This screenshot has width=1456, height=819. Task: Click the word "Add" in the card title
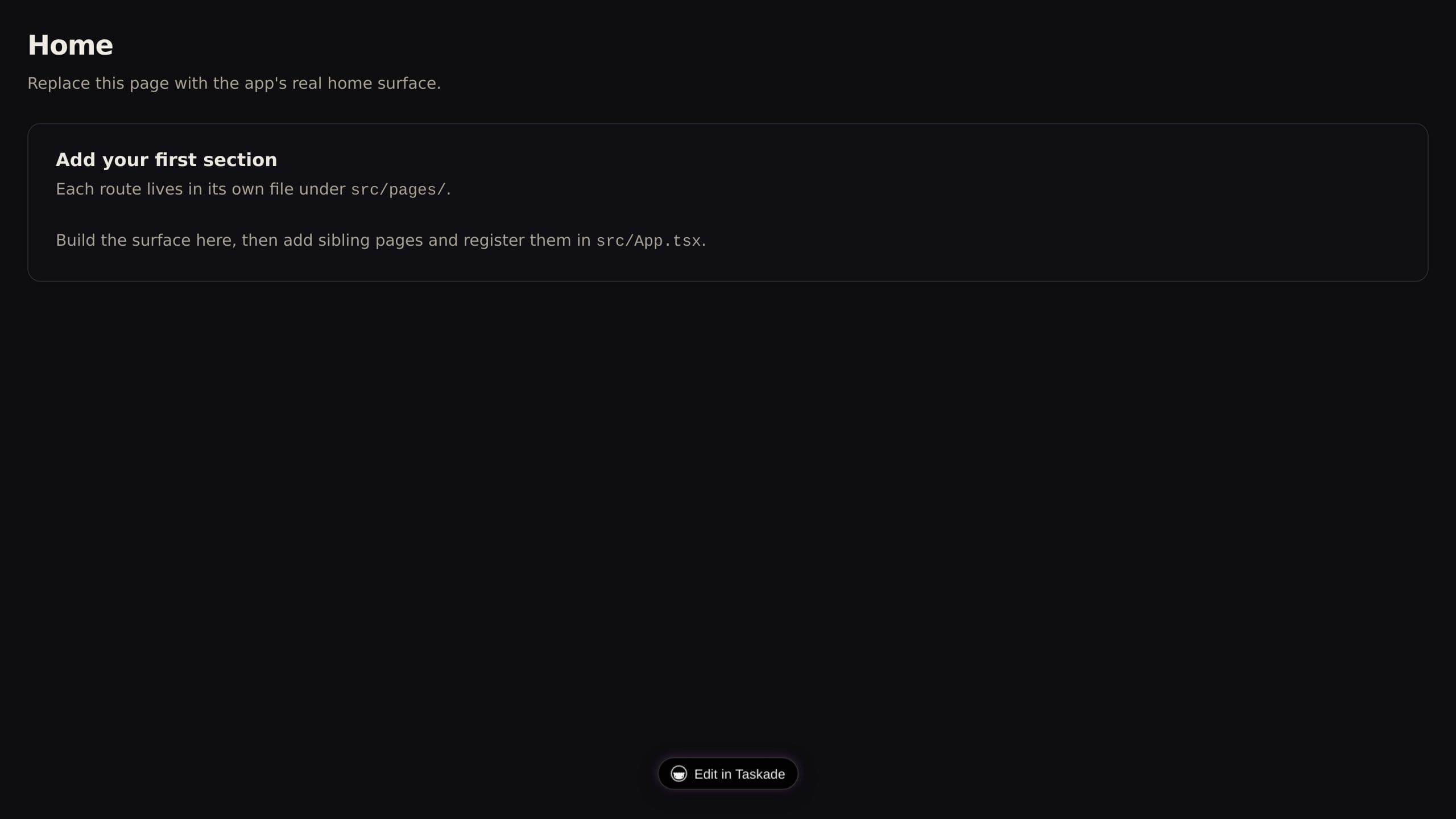76,160
